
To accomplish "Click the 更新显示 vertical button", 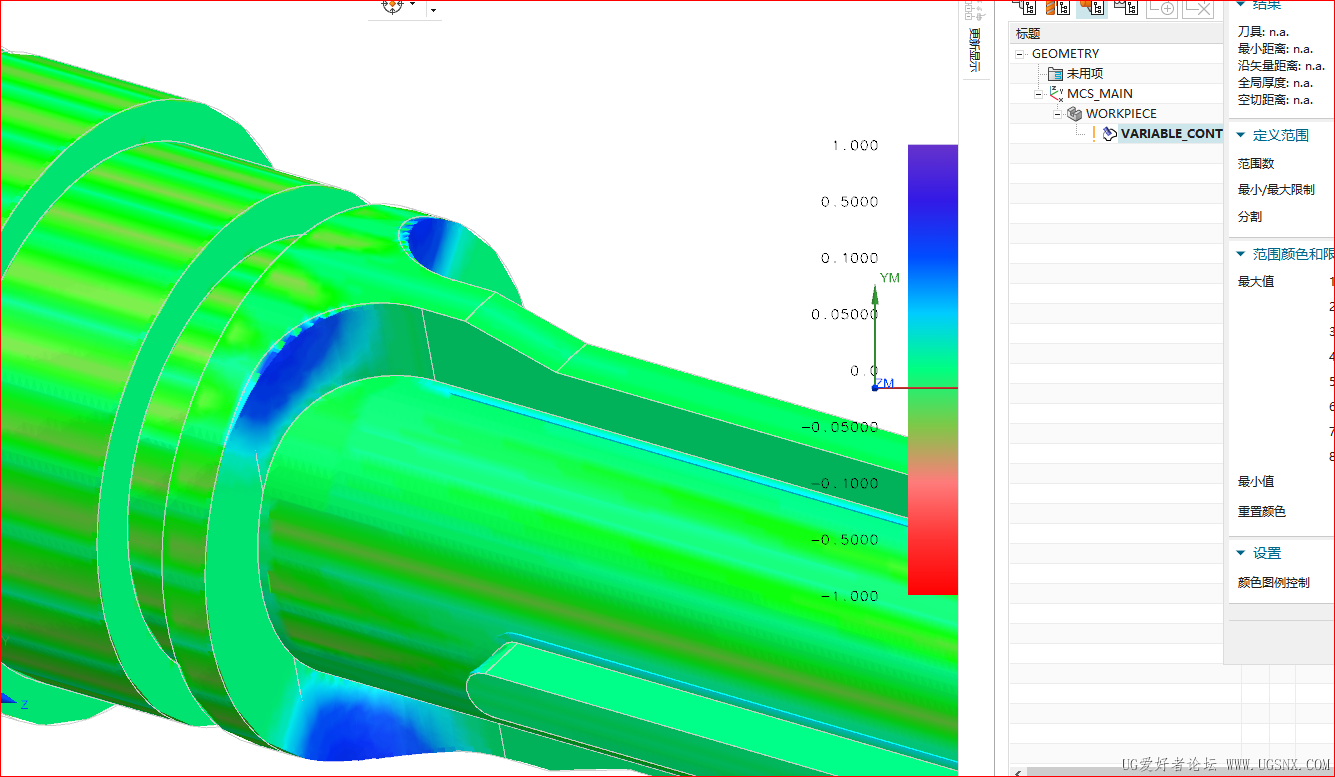I will [975, 48].
